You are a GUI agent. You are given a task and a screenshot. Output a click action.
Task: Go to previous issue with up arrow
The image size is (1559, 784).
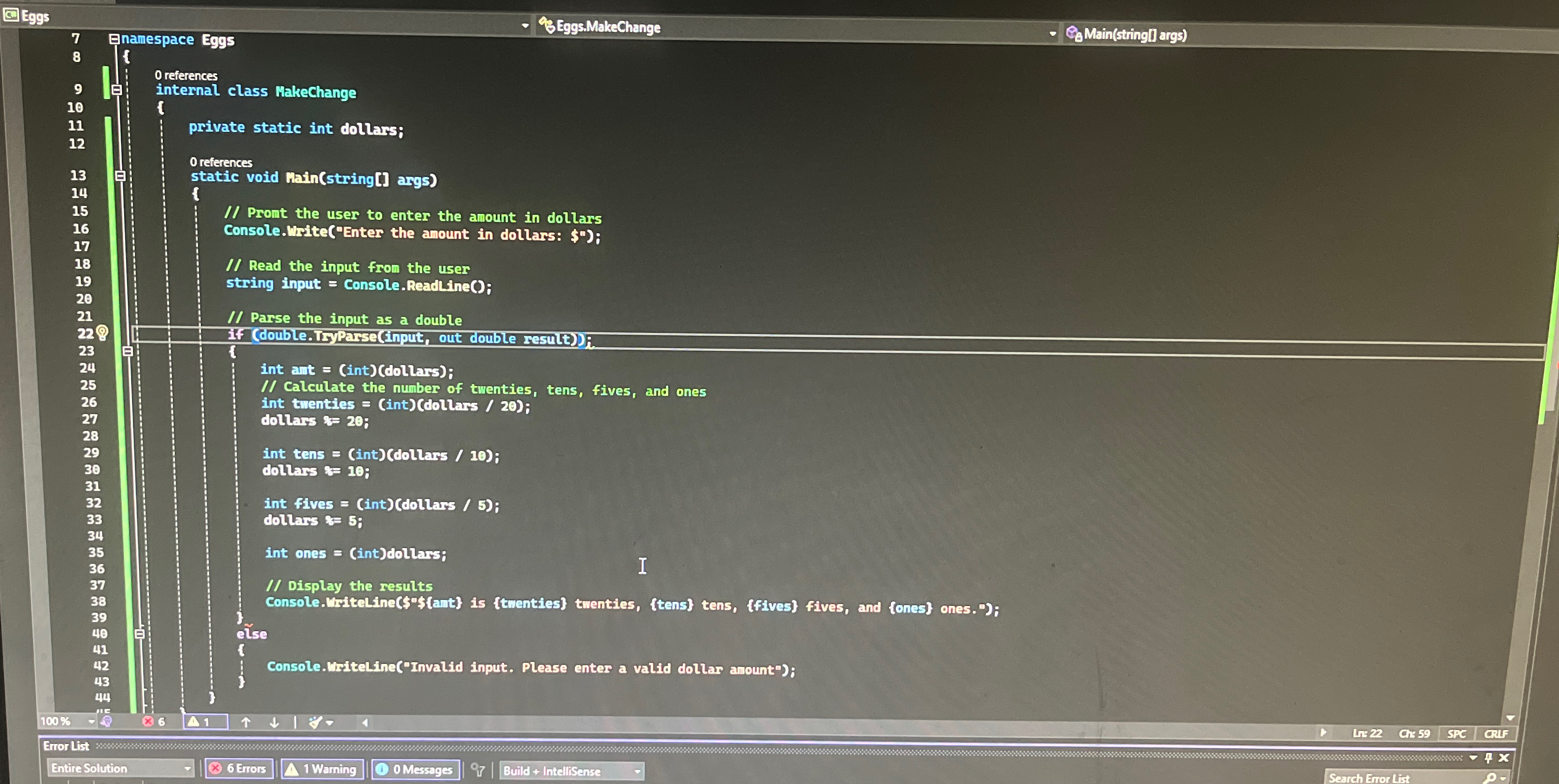246,722
